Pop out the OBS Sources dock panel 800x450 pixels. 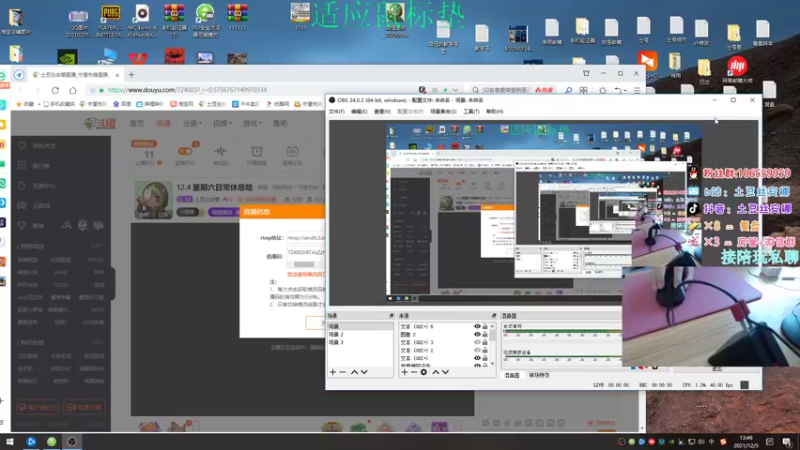[493, 316]
